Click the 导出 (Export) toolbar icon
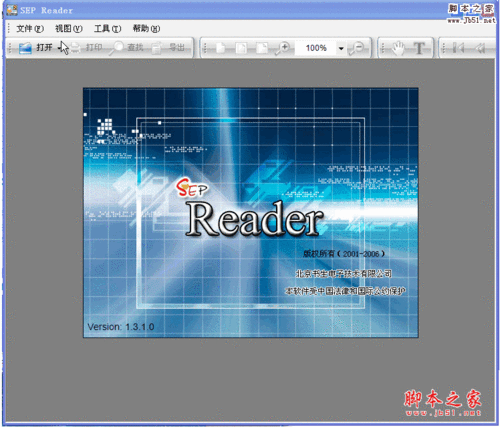 (x=157, y=48)
